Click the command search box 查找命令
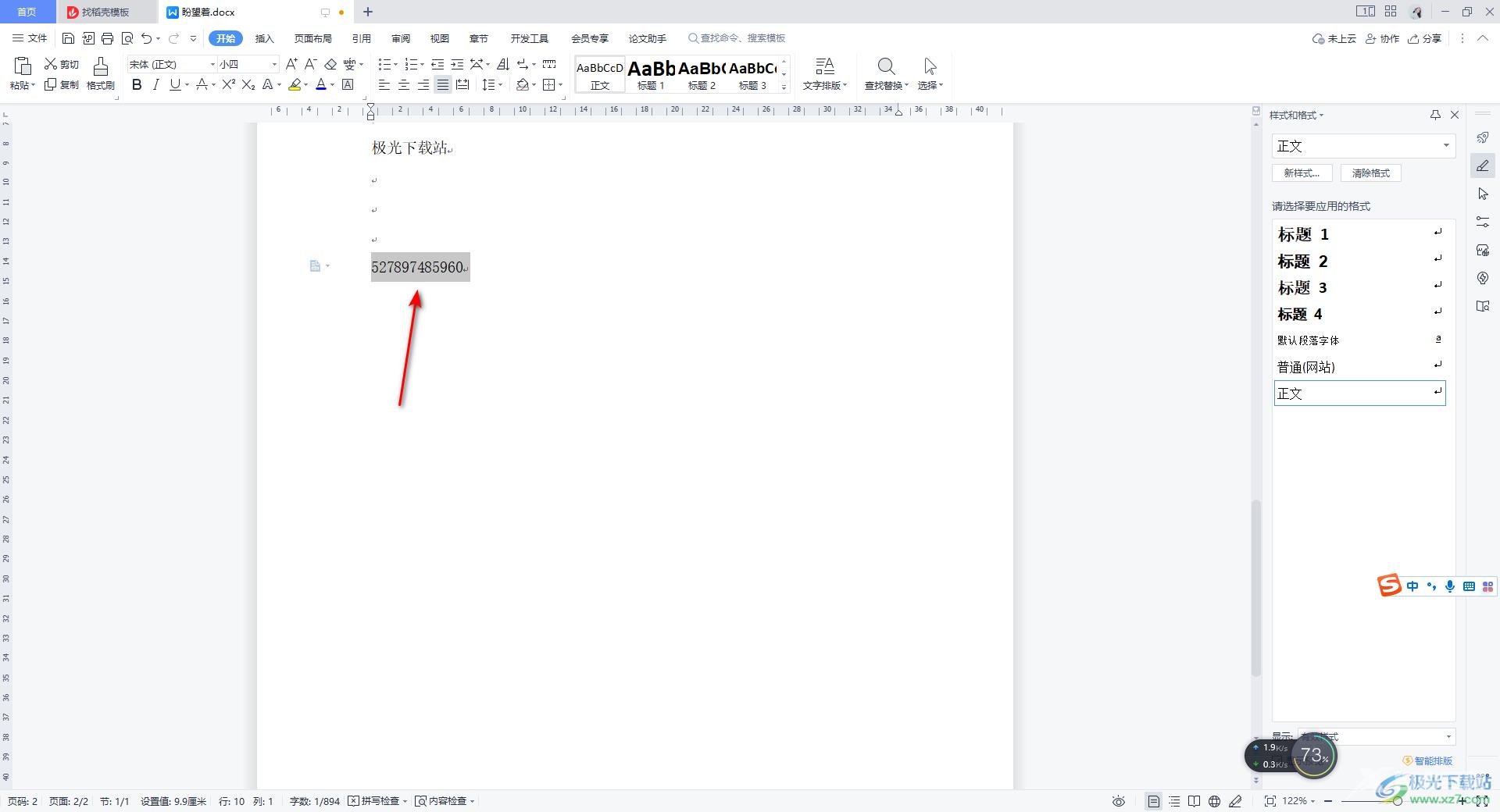The image size is (1500, 812). pyautogui.click(x=737, y=38)
